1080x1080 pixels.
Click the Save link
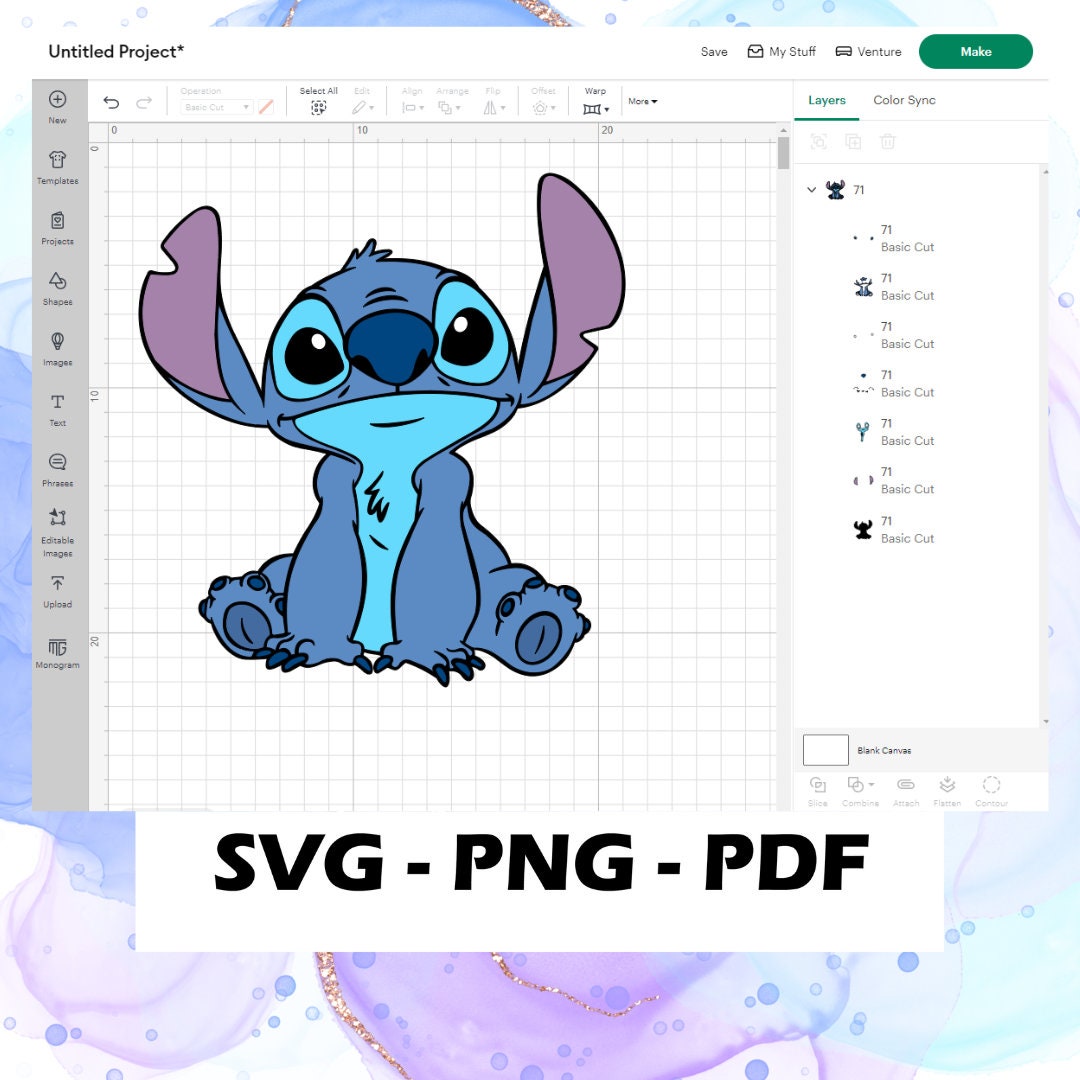[713, 51]
